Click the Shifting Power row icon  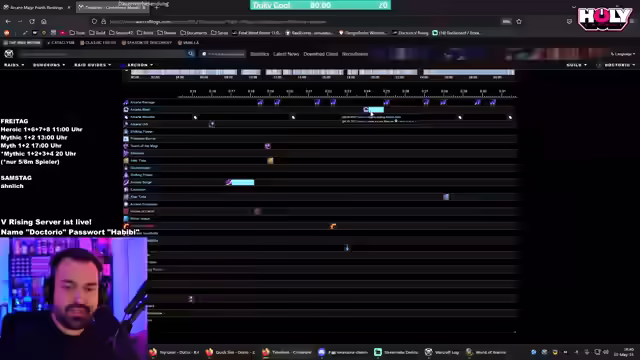coord(126,131)
